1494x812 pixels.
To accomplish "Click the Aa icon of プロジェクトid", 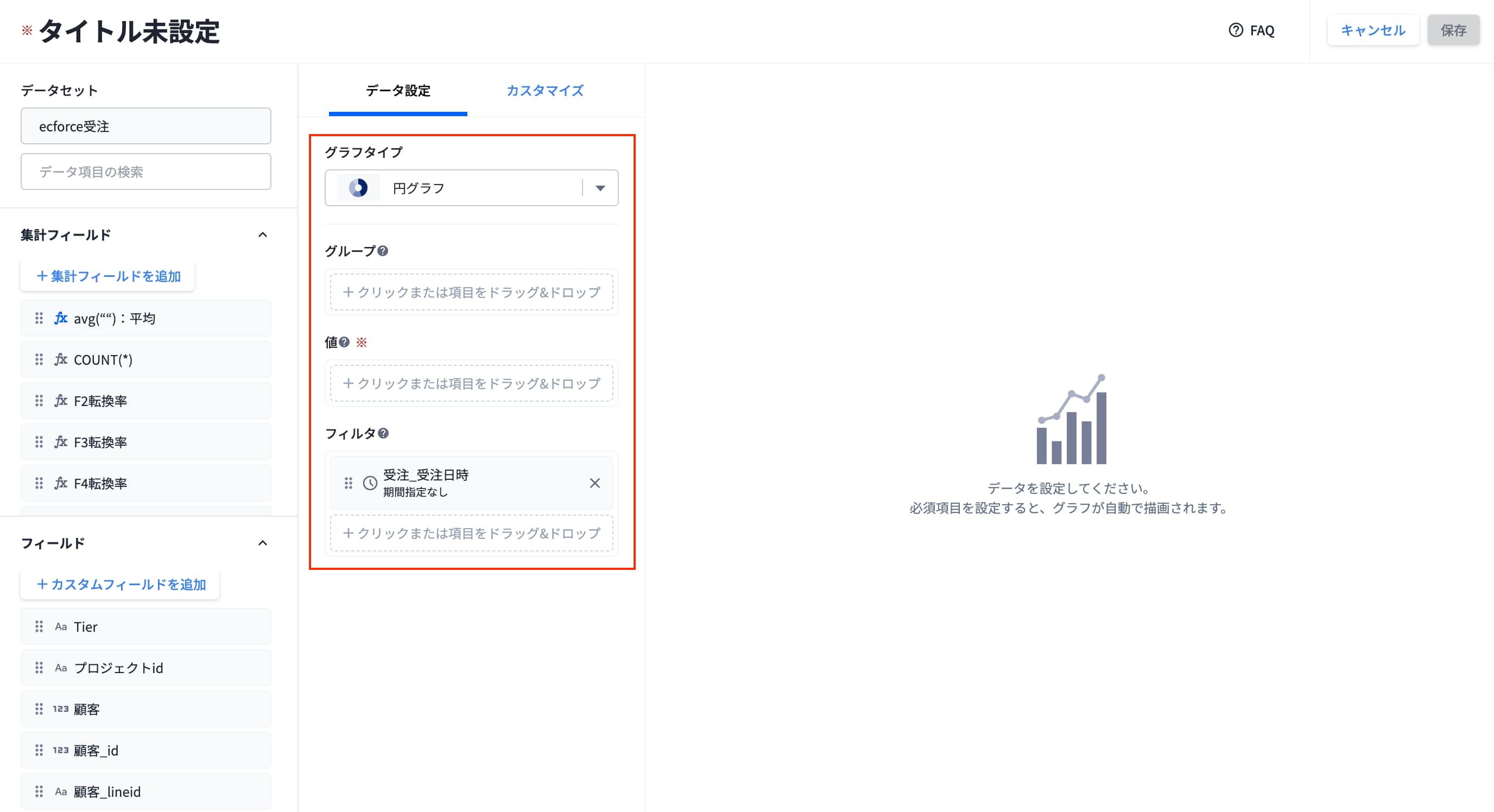I will tap(61, 668).
